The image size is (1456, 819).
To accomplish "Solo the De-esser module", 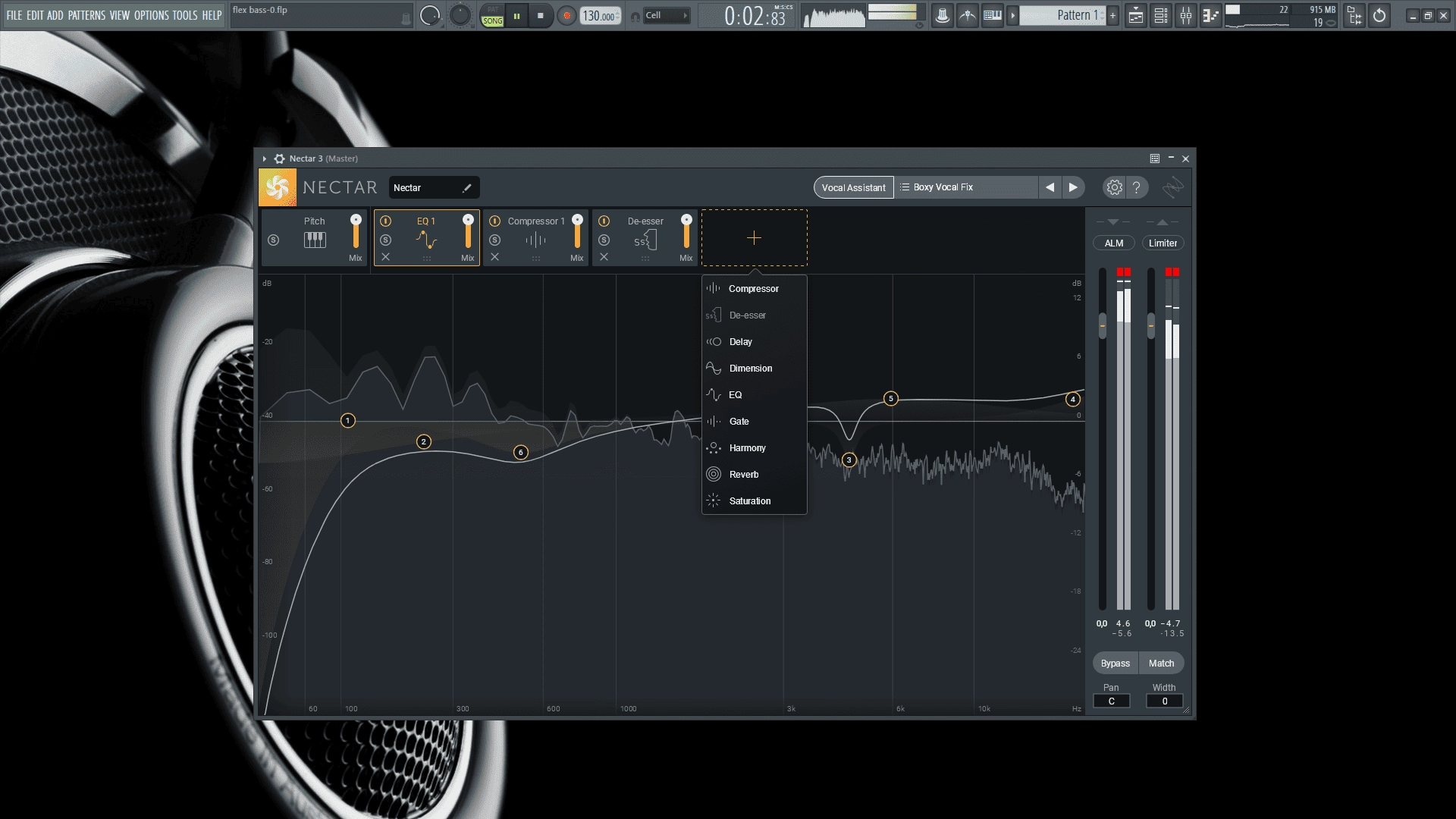I will [x=604, y=240].
